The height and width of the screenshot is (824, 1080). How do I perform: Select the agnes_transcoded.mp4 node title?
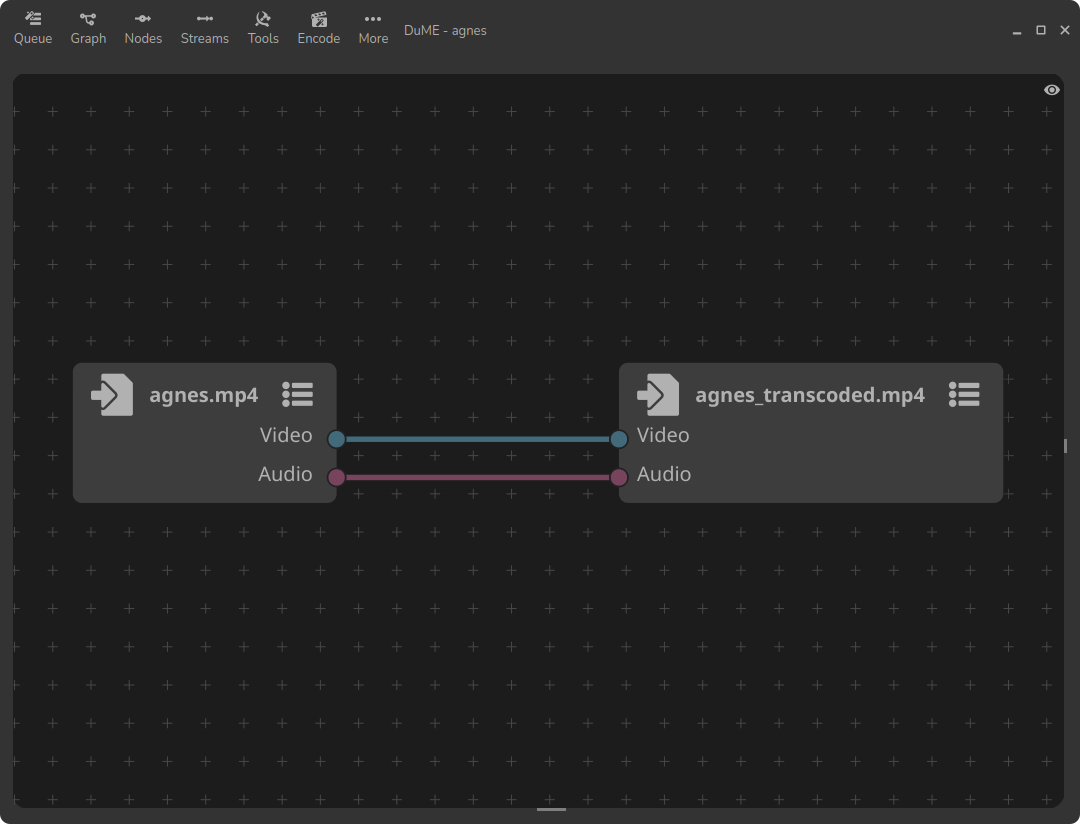(810, 395)
